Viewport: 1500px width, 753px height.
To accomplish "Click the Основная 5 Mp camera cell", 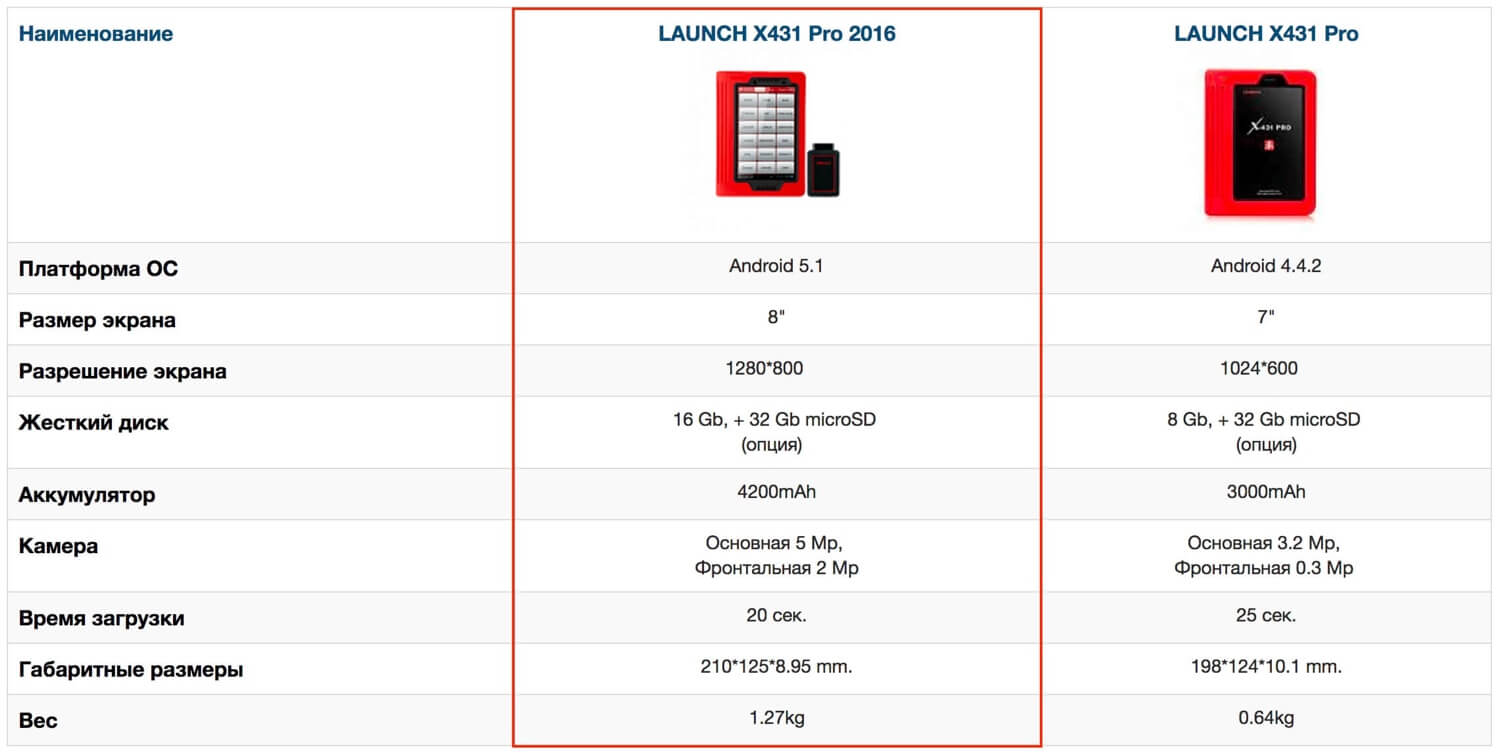I will pyautogui.click(x=776, y=556).
